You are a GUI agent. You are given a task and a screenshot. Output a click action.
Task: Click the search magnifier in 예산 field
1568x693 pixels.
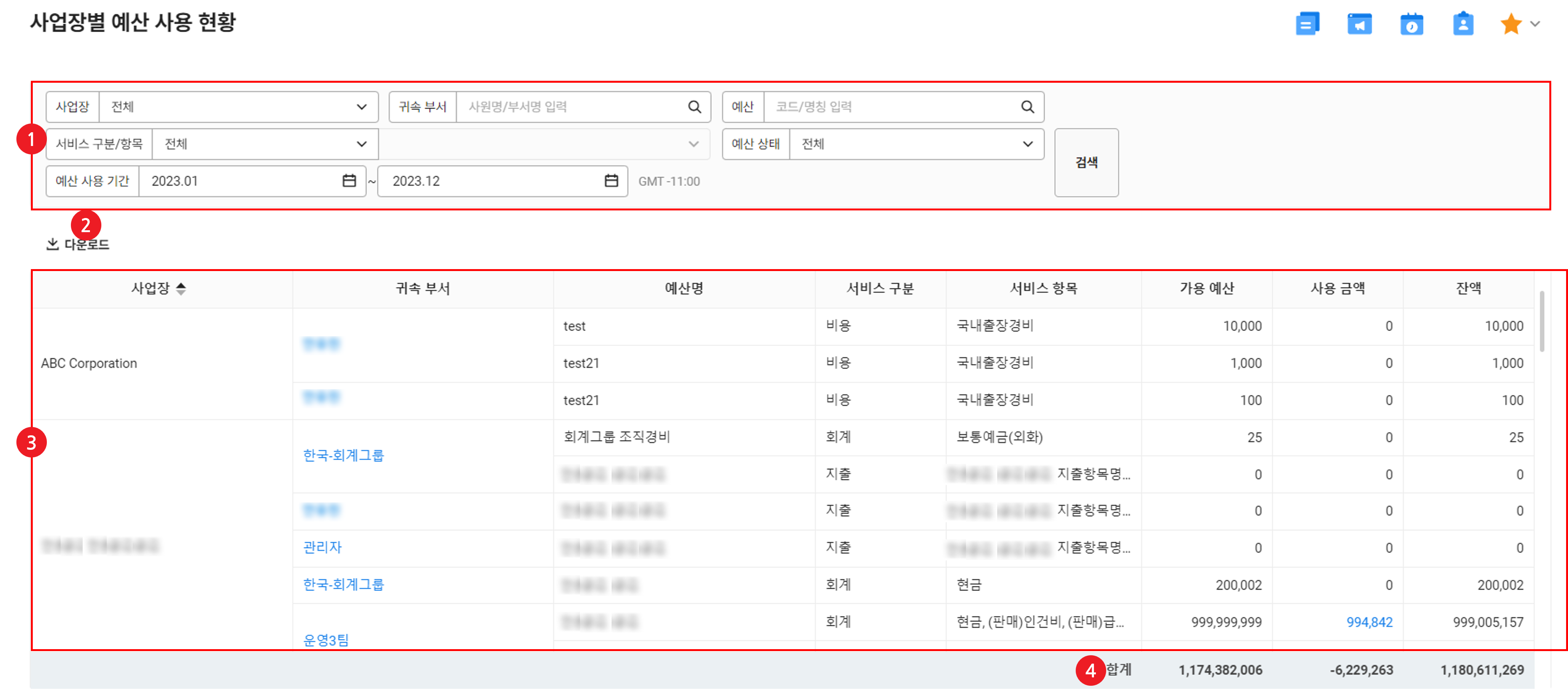click(x=1027, y=107)
